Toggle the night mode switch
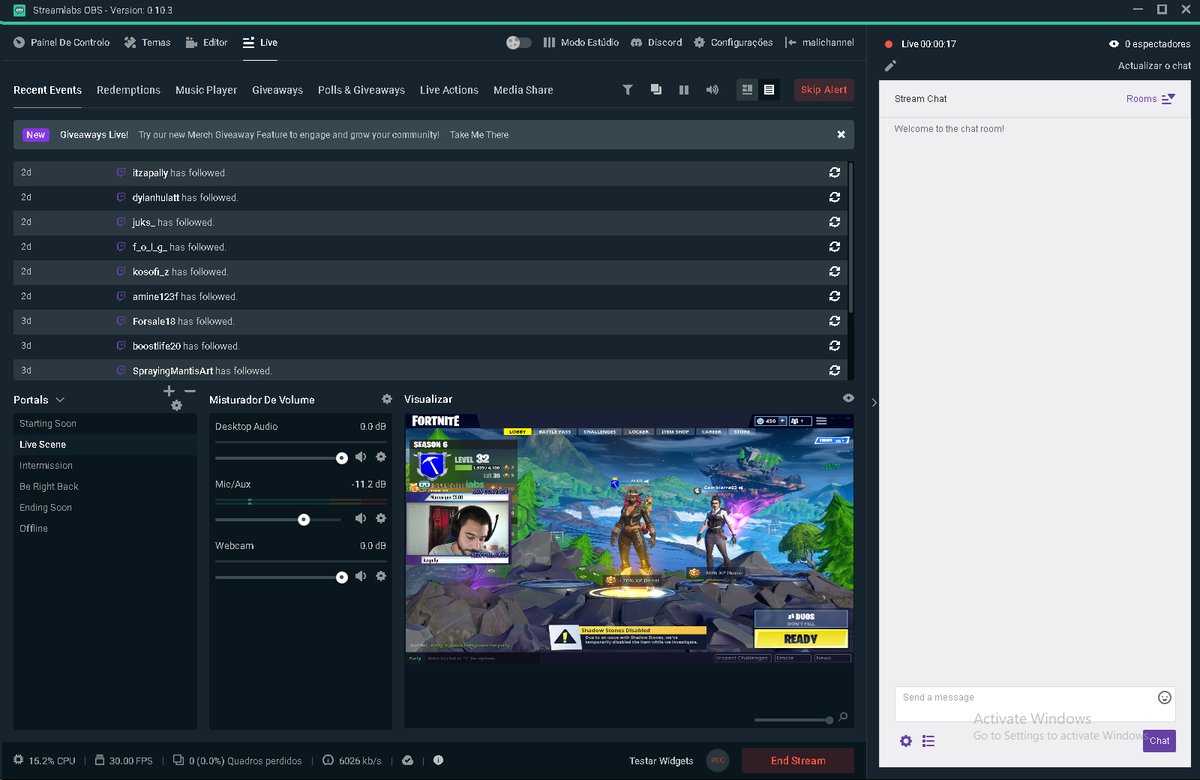This screenshot has width=1200, height=780. (519, 43)
